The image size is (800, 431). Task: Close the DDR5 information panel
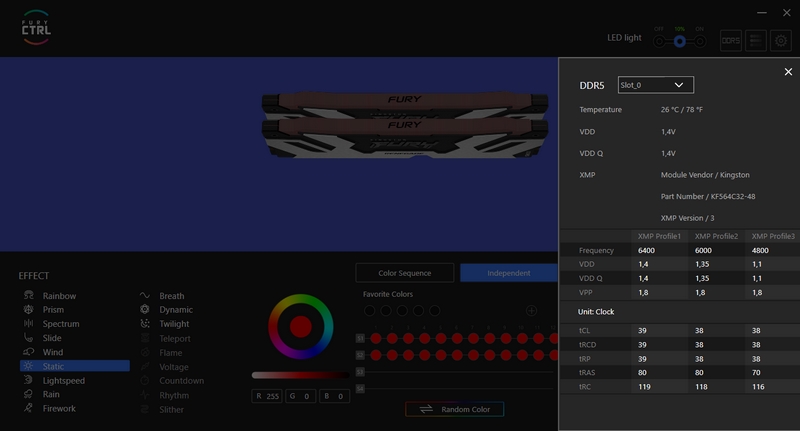(x=788, y=72)
